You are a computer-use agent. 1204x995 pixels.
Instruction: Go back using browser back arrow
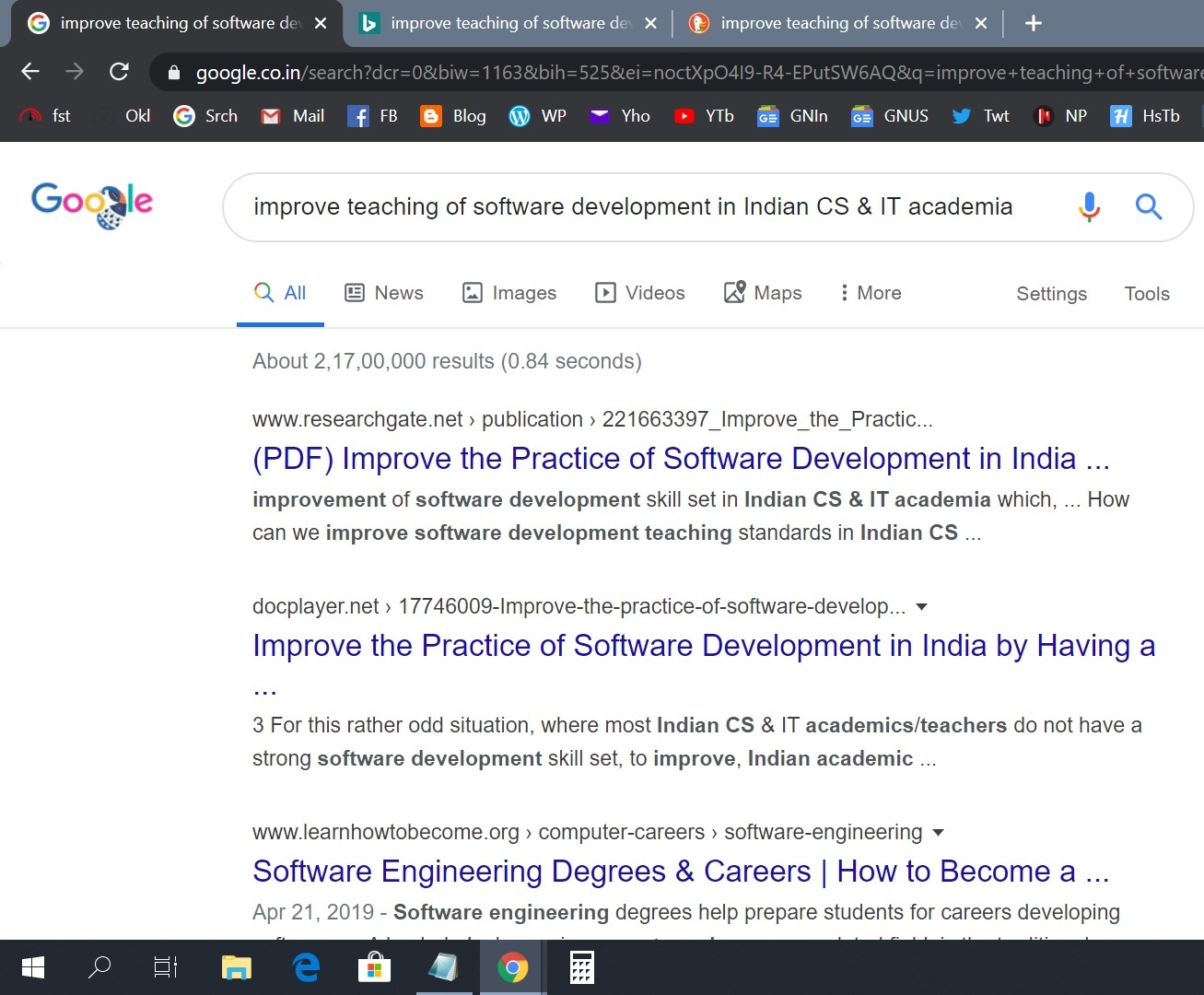30,72
